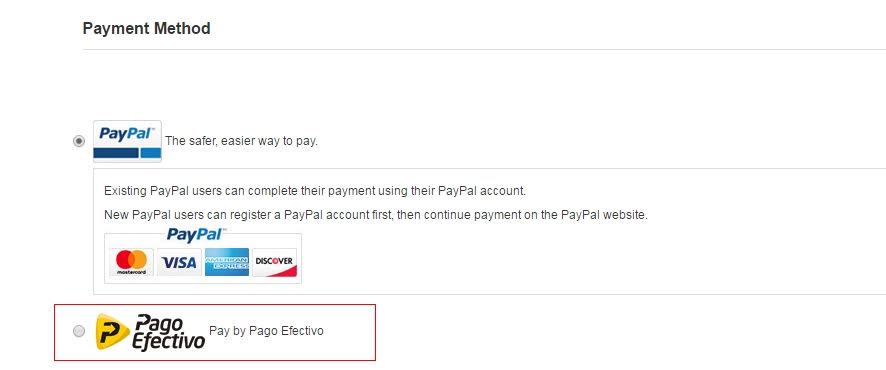The image size is (886, 370).
Task: Click the red-orange circles on the Mastercard logo
Action: coord(131,260)
